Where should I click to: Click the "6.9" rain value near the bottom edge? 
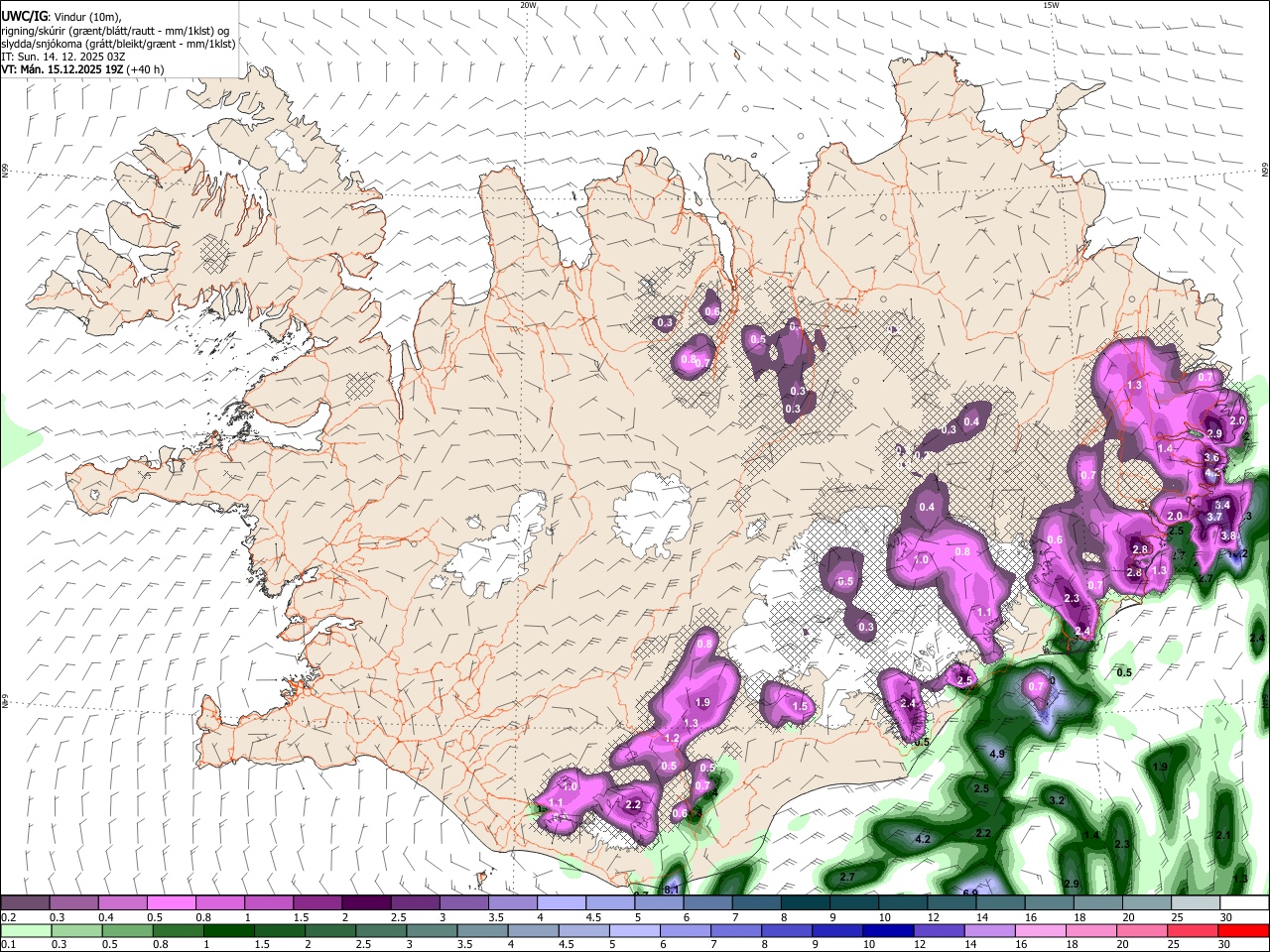[x=970, y=892]
